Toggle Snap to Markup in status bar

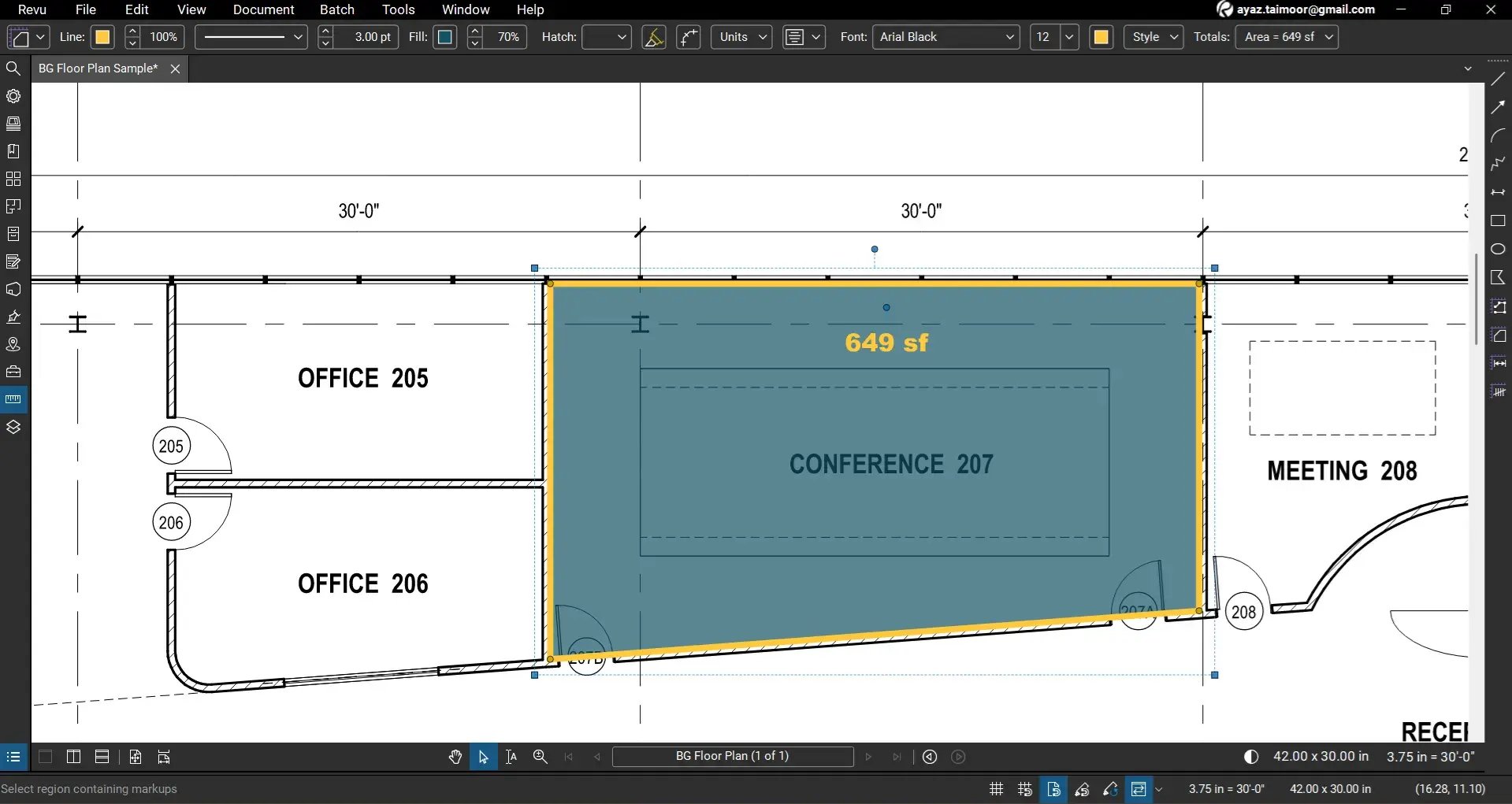pyautogui.click(x=1082, y=788)
